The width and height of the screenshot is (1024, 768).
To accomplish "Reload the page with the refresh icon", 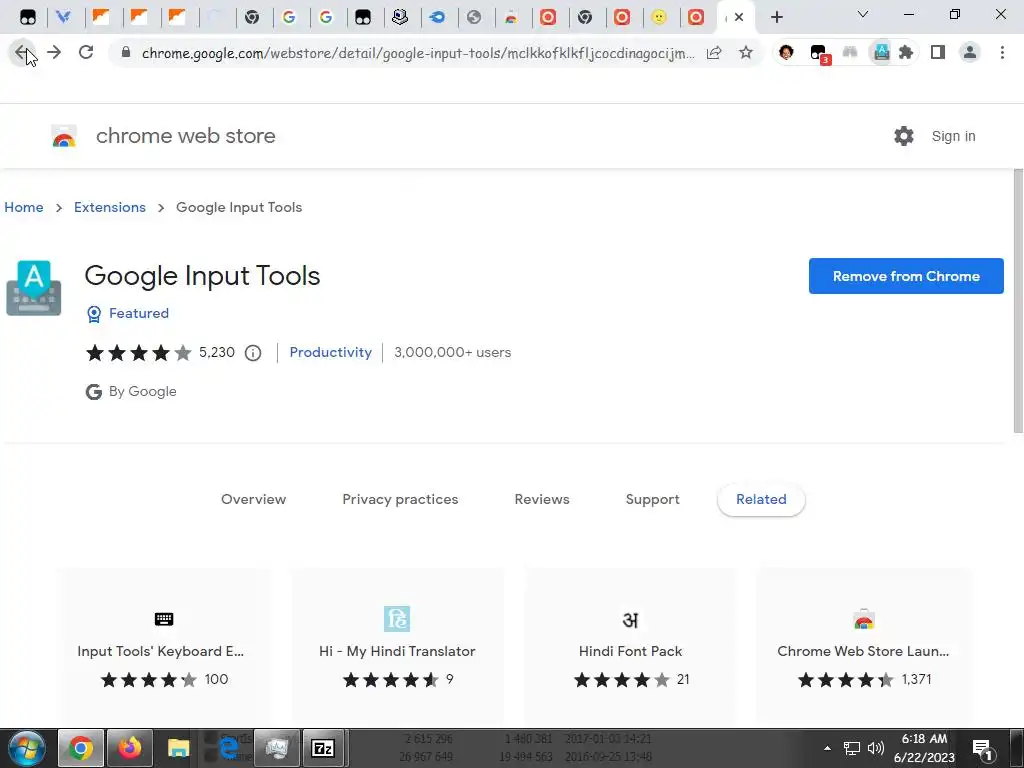I will (86, 52).
